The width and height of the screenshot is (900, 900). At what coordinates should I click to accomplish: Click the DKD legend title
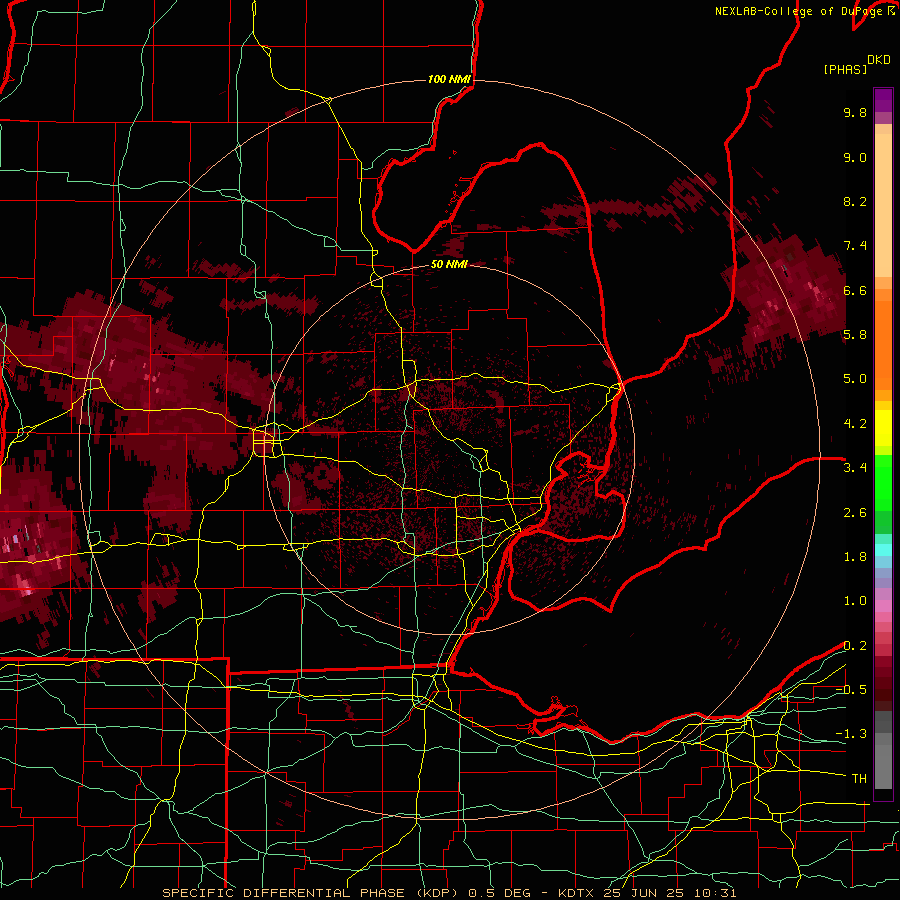[x=878, y=60]
